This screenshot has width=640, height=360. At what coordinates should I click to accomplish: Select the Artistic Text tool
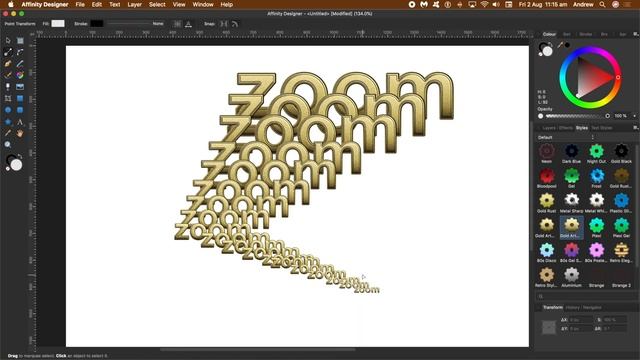coord(20,122)
